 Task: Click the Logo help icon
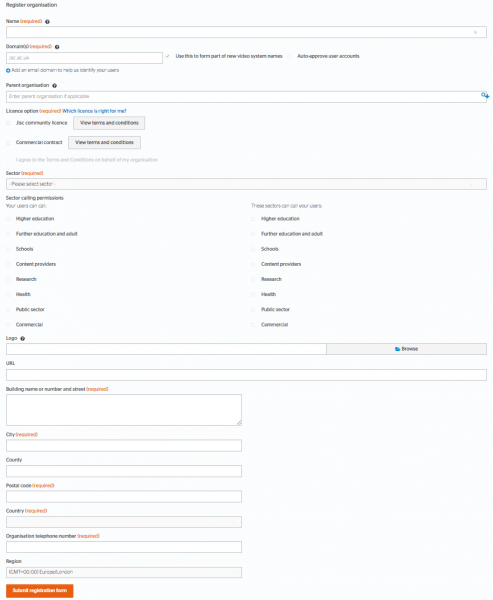point(23,339)
